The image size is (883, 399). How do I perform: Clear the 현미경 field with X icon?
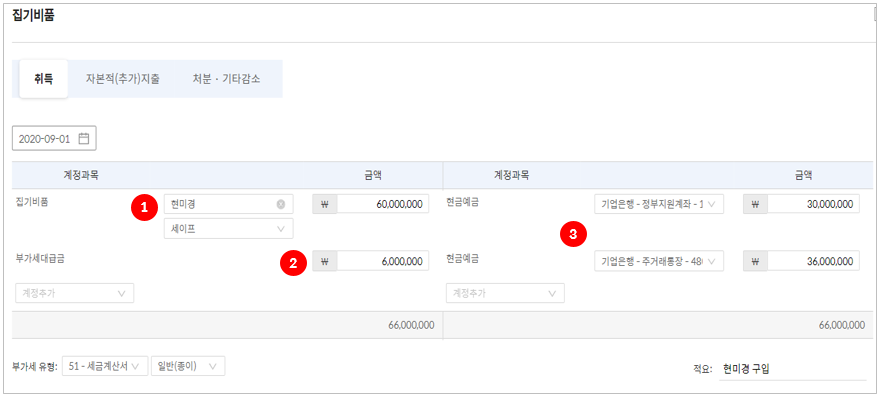280,204
